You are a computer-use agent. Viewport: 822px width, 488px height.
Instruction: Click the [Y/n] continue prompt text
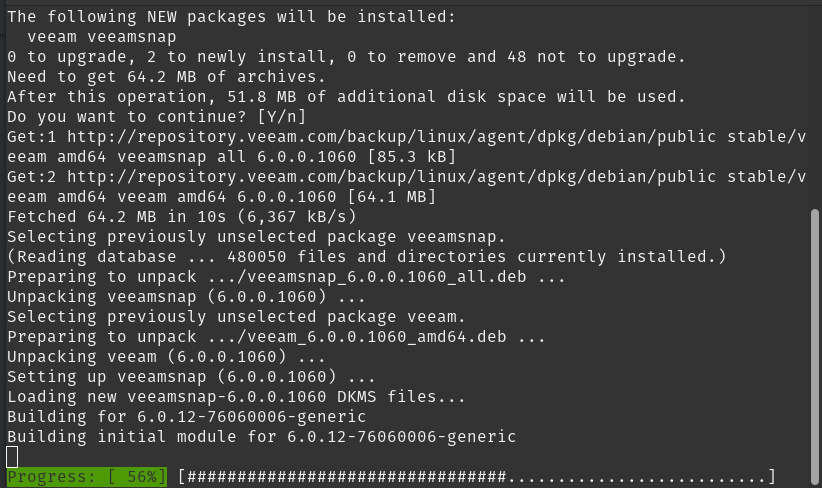coord(282,117)
